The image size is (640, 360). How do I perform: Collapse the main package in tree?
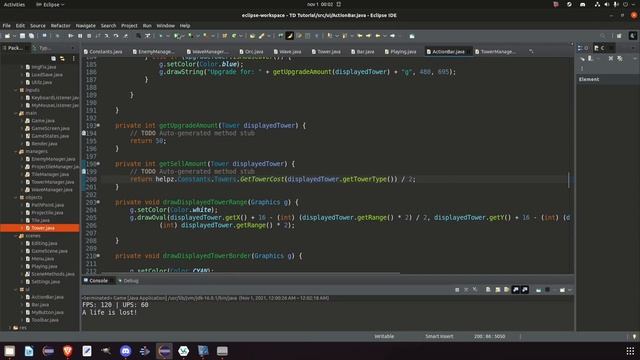point(16,113)
